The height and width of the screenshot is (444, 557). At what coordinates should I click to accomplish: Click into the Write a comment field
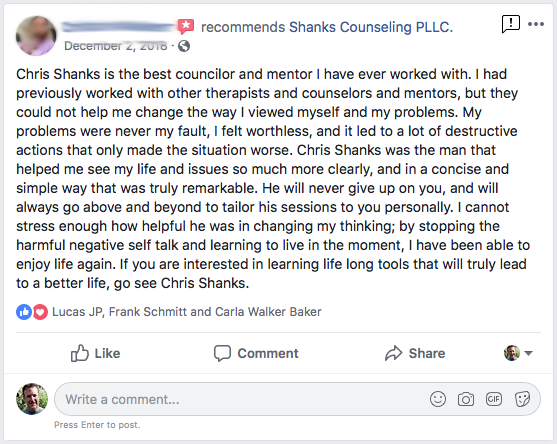[297, 399]
